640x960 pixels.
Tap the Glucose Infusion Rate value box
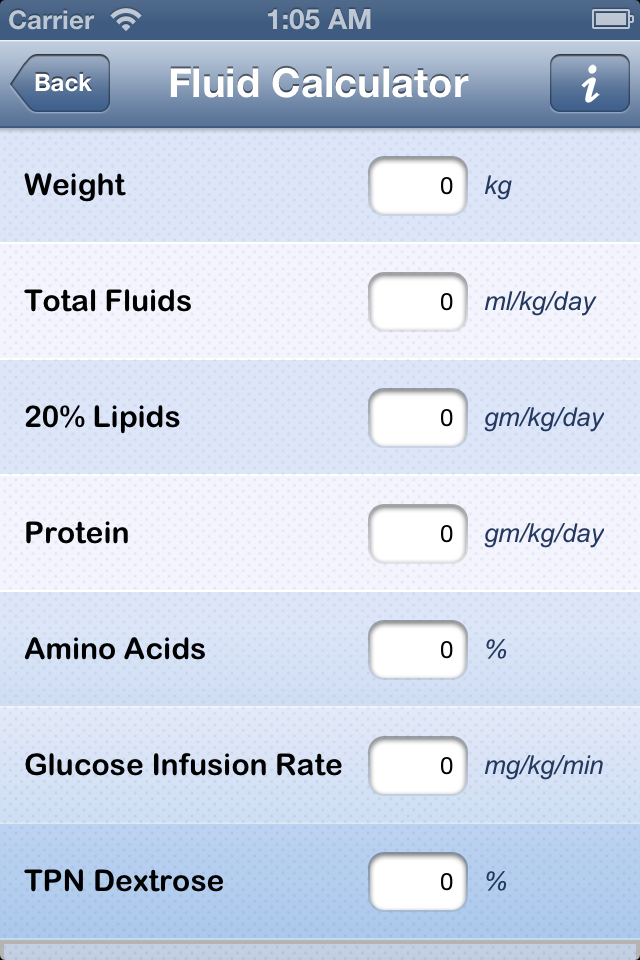coord(417,765)
